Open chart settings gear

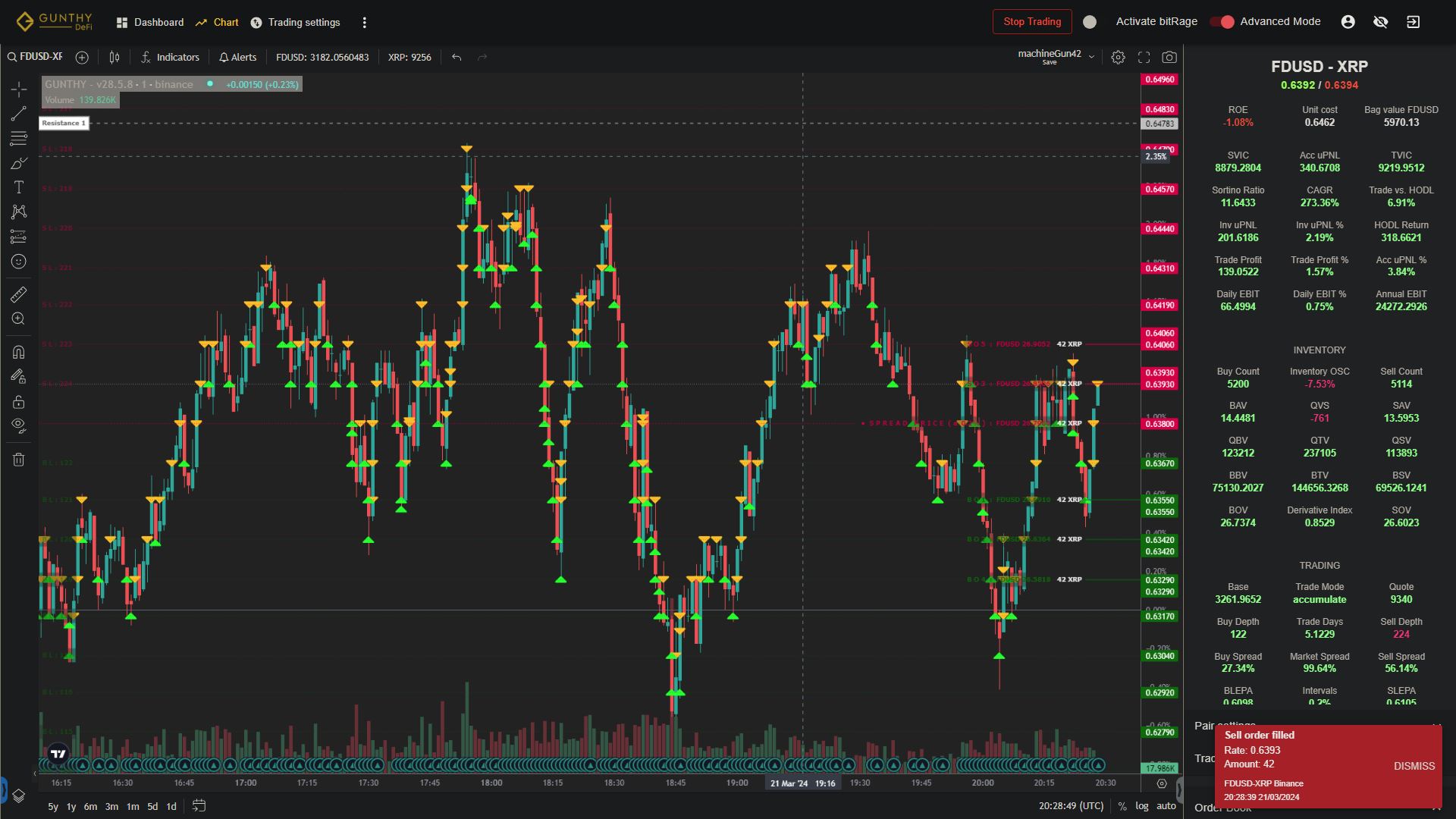1118,57
